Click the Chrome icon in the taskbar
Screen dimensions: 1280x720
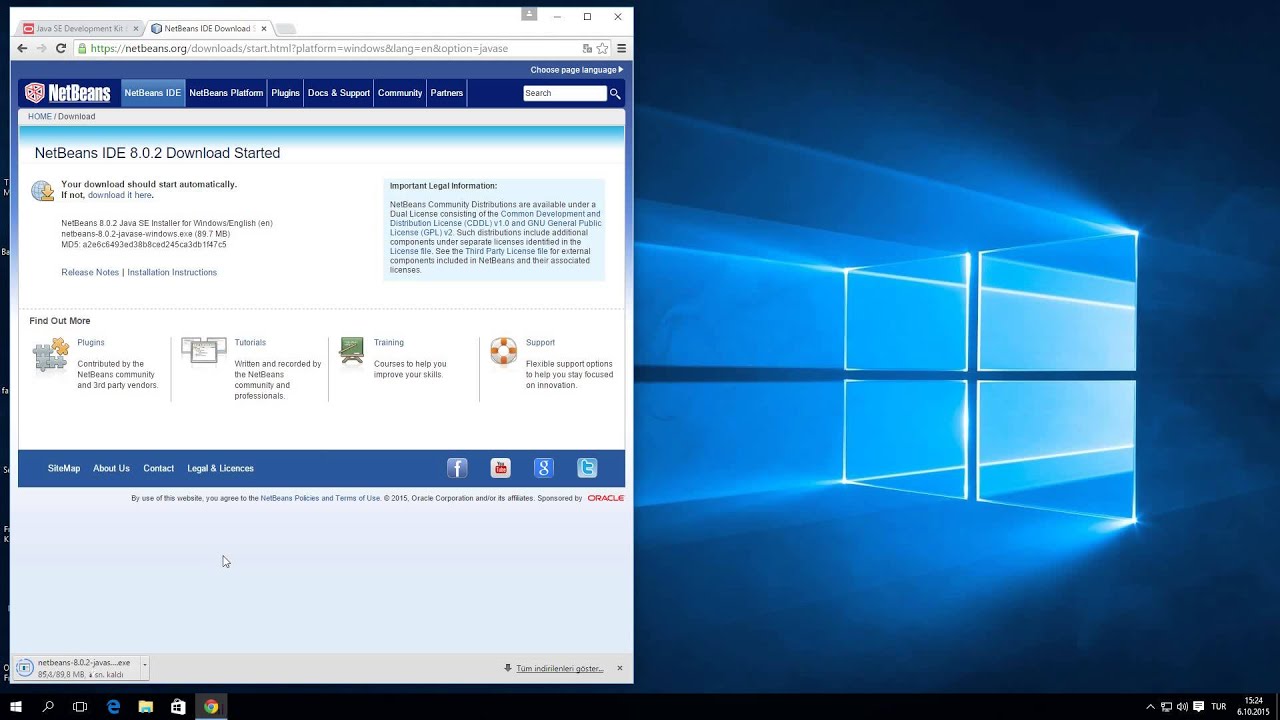pyautogui.click(x=211, y=706)
